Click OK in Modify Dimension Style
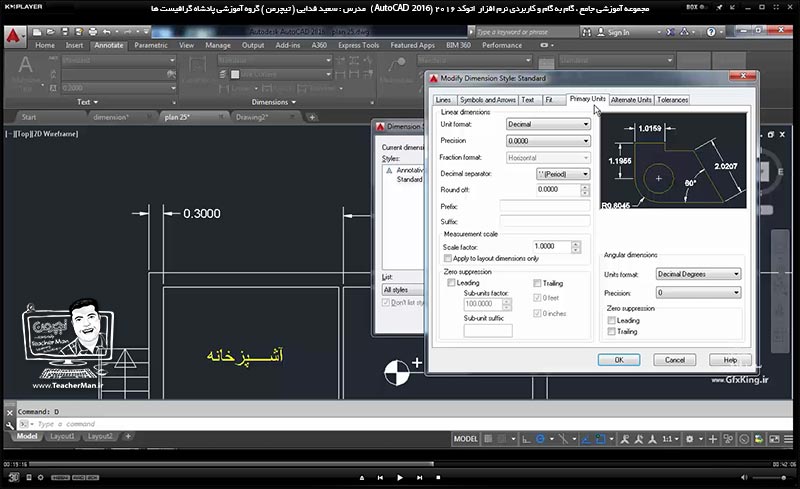This screenshot has height=489, width=800. (x=619, y=360)
